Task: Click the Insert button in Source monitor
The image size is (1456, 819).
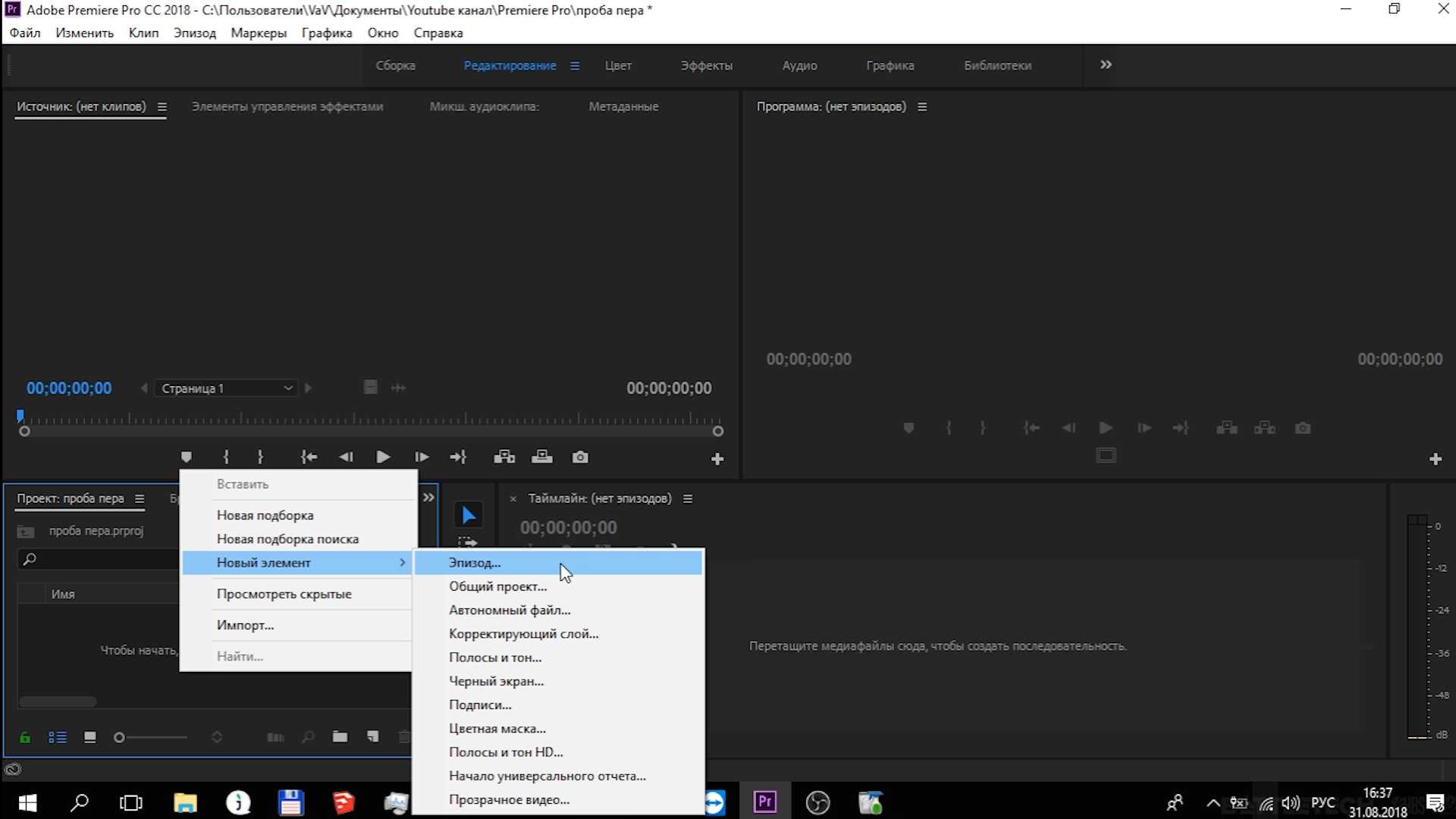Action: click(504, 457)
